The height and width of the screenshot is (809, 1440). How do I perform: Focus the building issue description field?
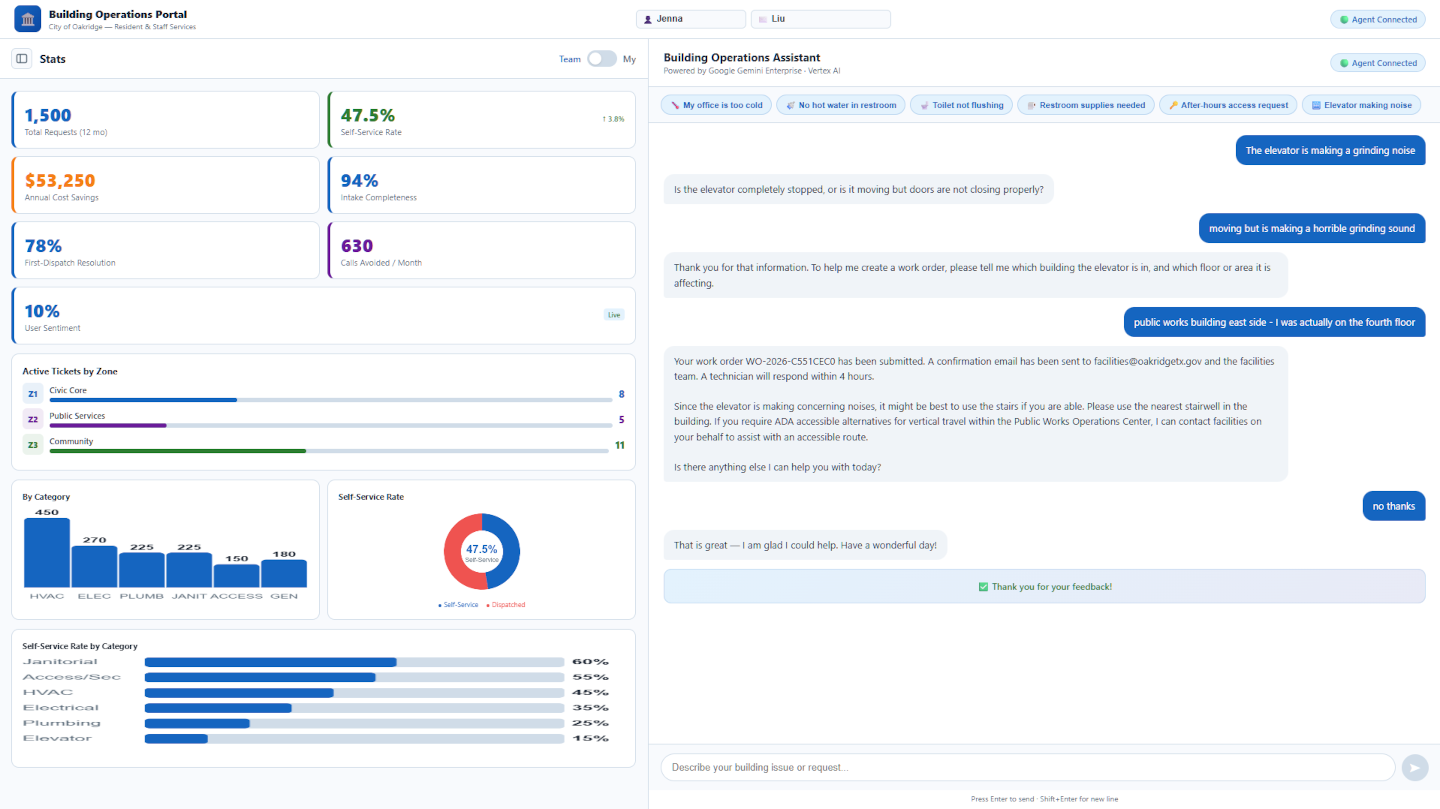[1027, 767]
